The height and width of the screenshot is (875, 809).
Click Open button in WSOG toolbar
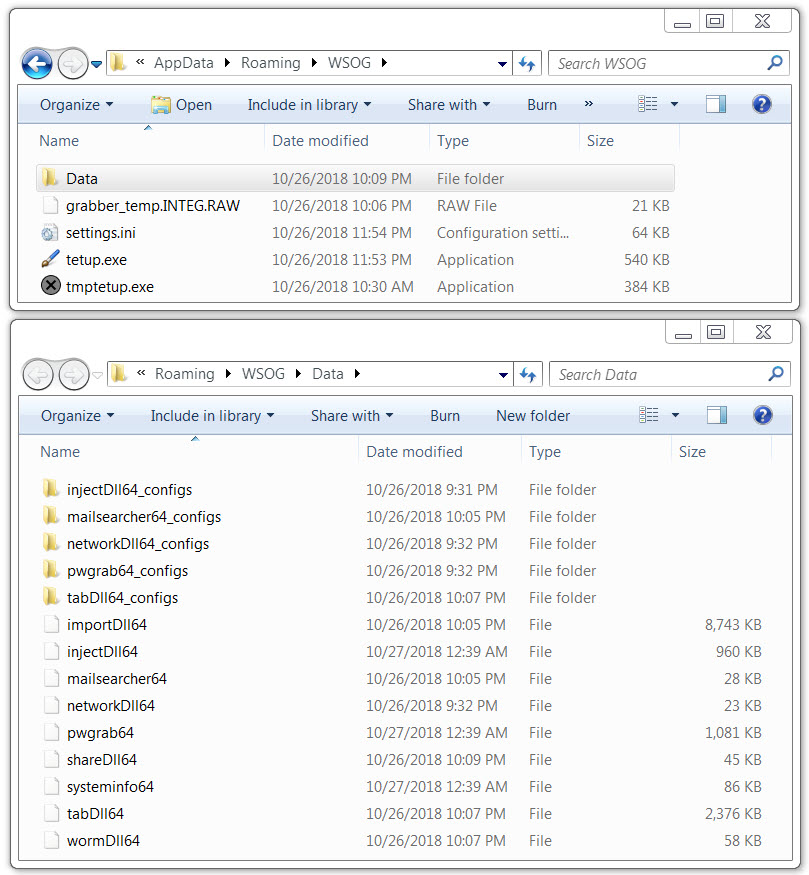point(181,105)
